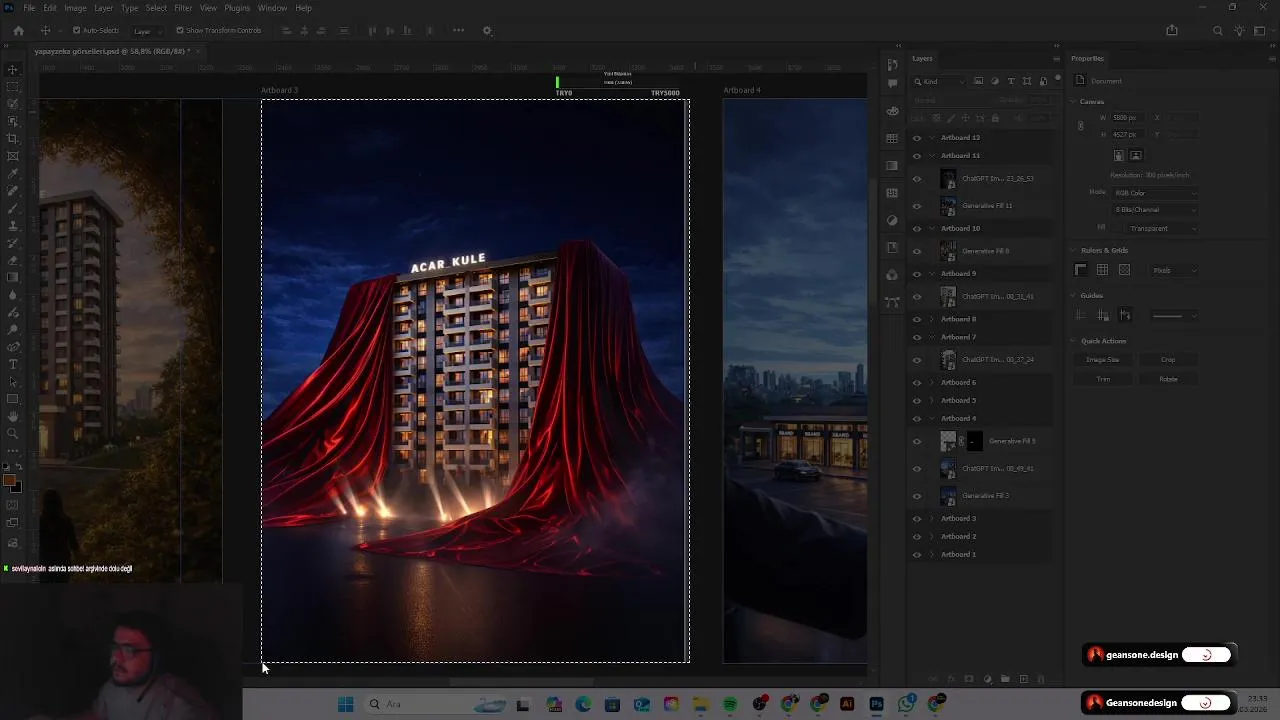Open the options bar settings gear

487,30
